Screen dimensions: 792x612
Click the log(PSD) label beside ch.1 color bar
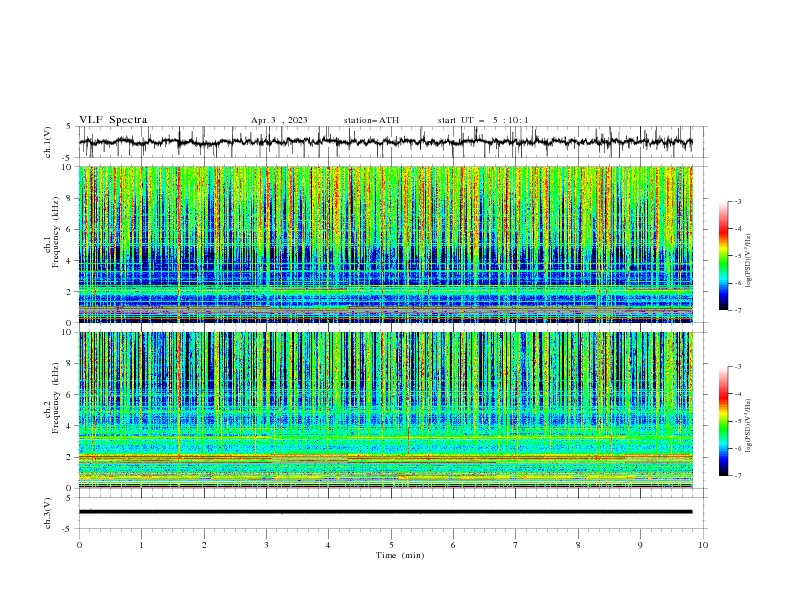[748, 261]
